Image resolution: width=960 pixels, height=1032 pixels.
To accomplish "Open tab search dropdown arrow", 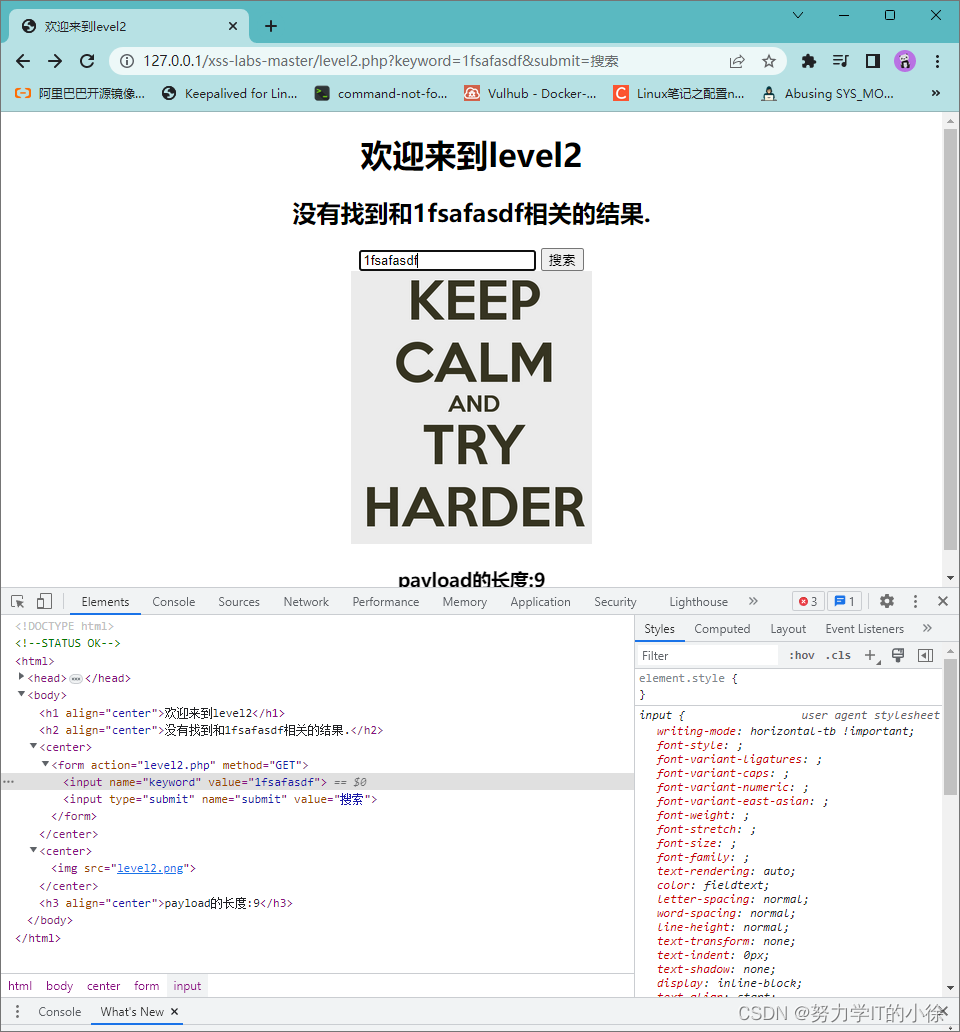I will (x=797, y=15).
